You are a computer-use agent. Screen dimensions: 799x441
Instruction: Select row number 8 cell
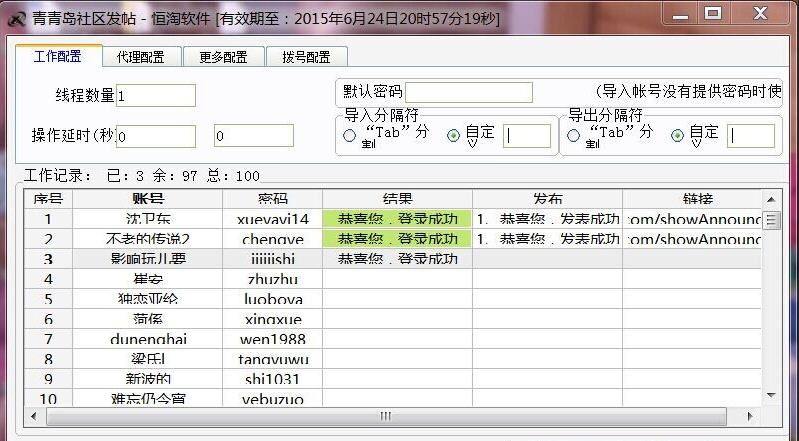click(48, 359)
